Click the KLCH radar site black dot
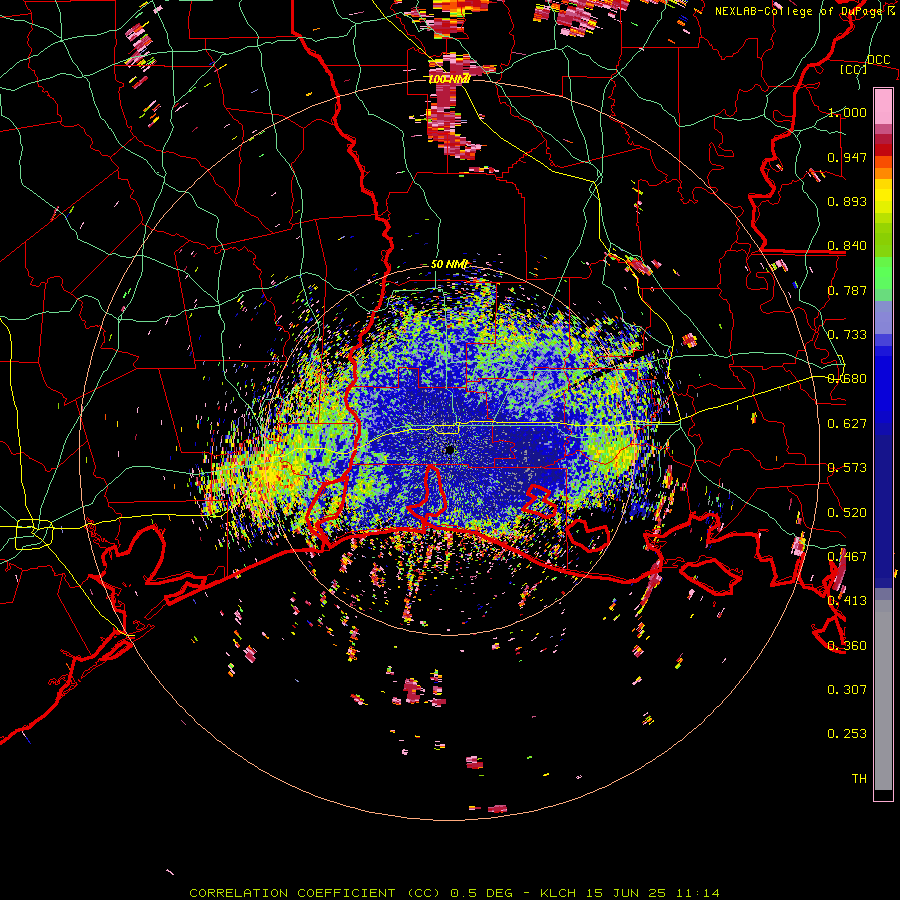 tap(450, 450)
